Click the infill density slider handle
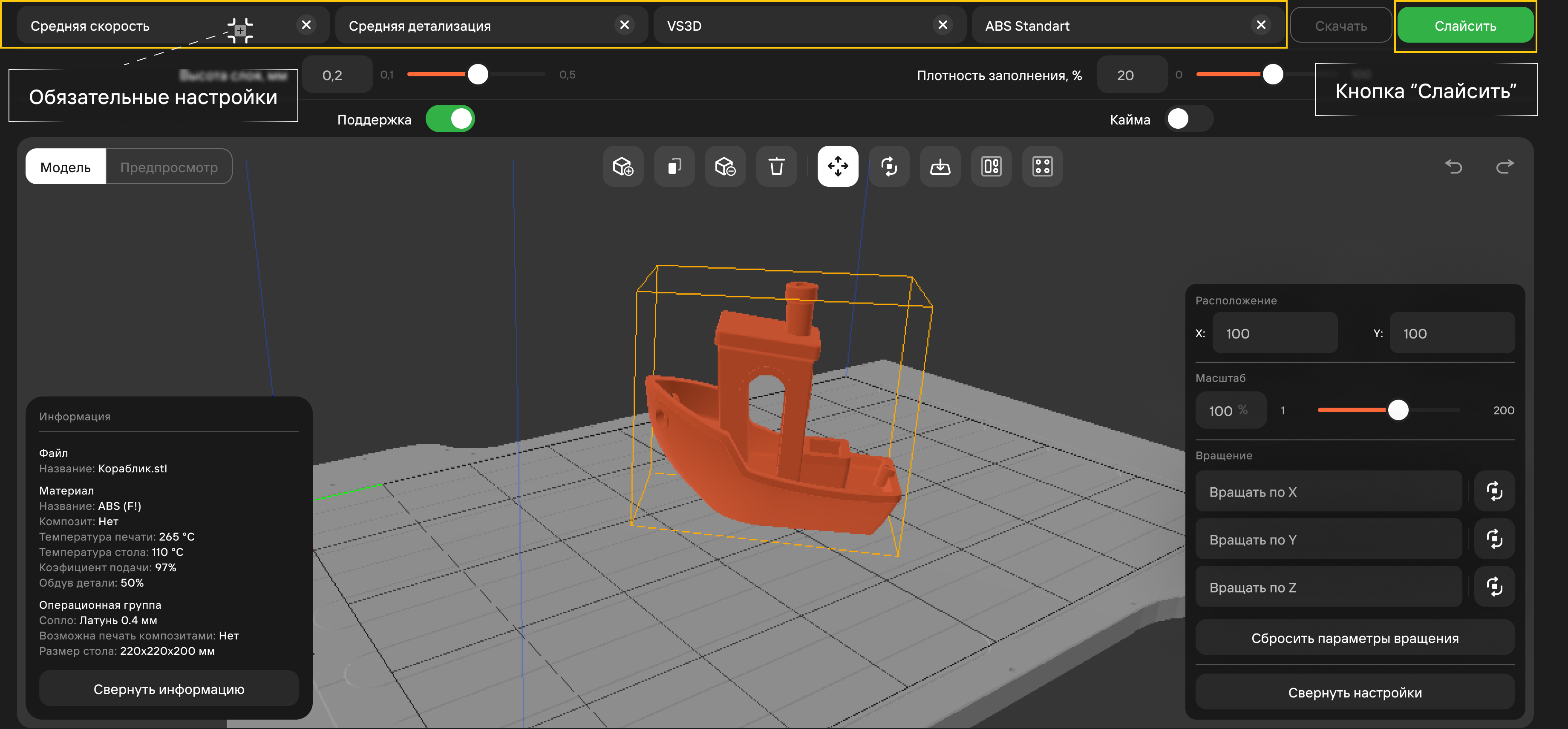This screenshot has width=1568, height=729. click(1273, 74)
